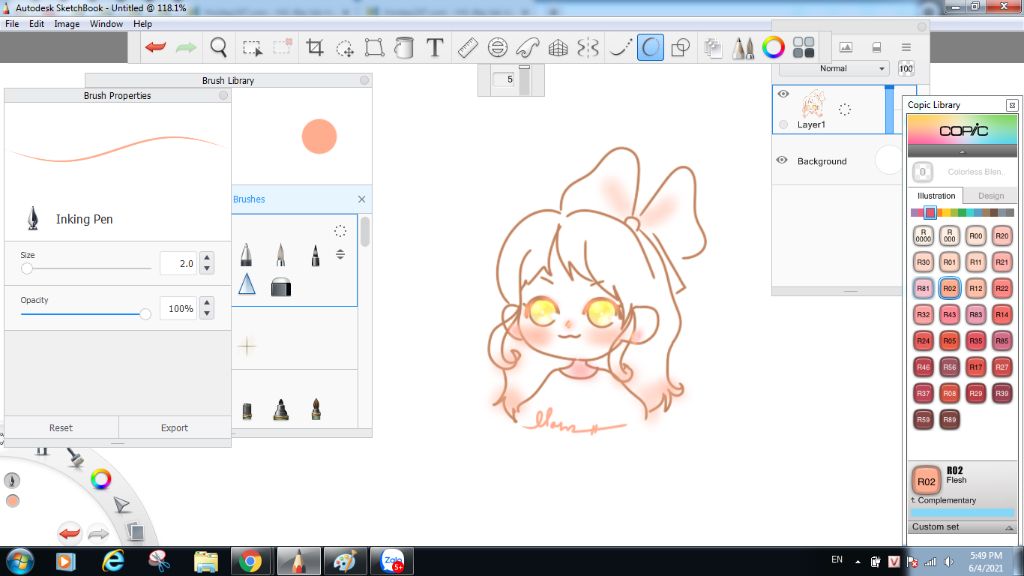The image size is (1024, 576).
Task: Open the Window menu
Action: point(106,24)
